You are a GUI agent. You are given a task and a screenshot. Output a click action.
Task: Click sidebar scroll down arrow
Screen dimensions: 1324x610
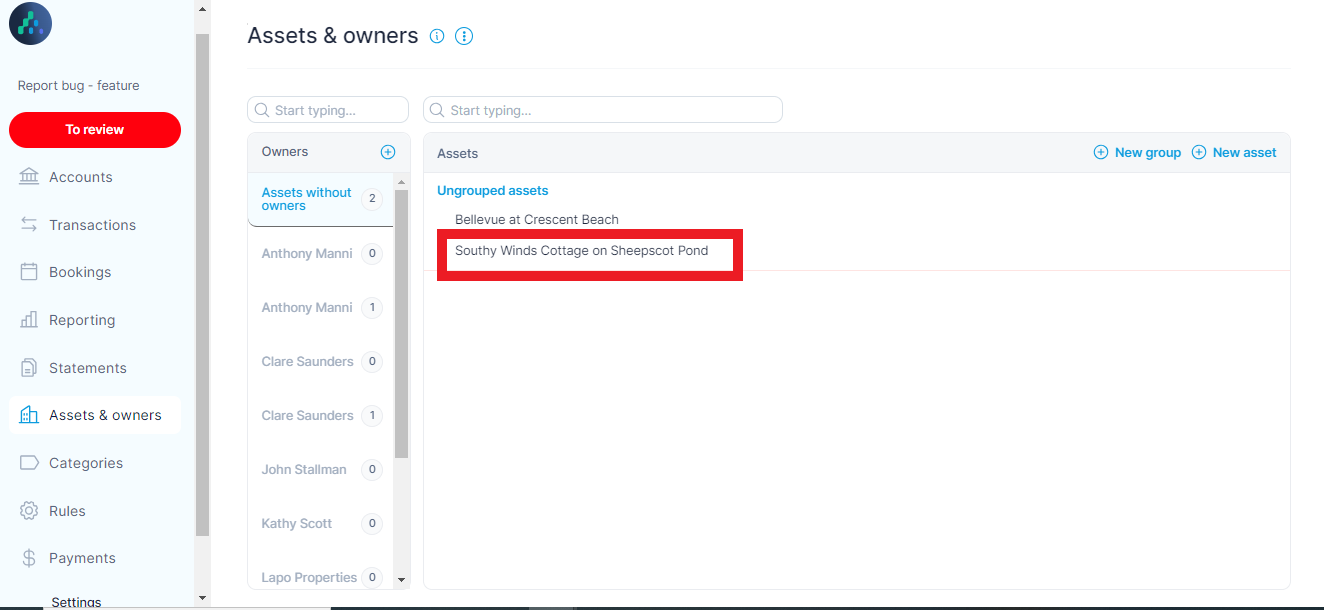pyautogui.click(x=202, y=598)
